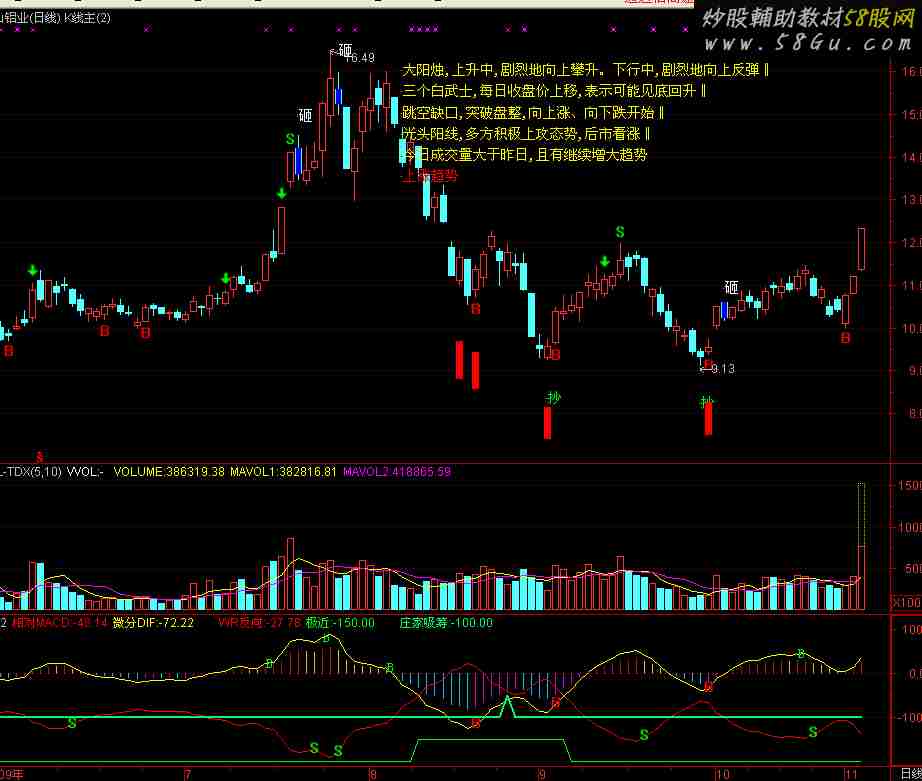Click the green down arrow before the July rally
922x781 pixels.
pyautogui.click(x=226, y=278)
